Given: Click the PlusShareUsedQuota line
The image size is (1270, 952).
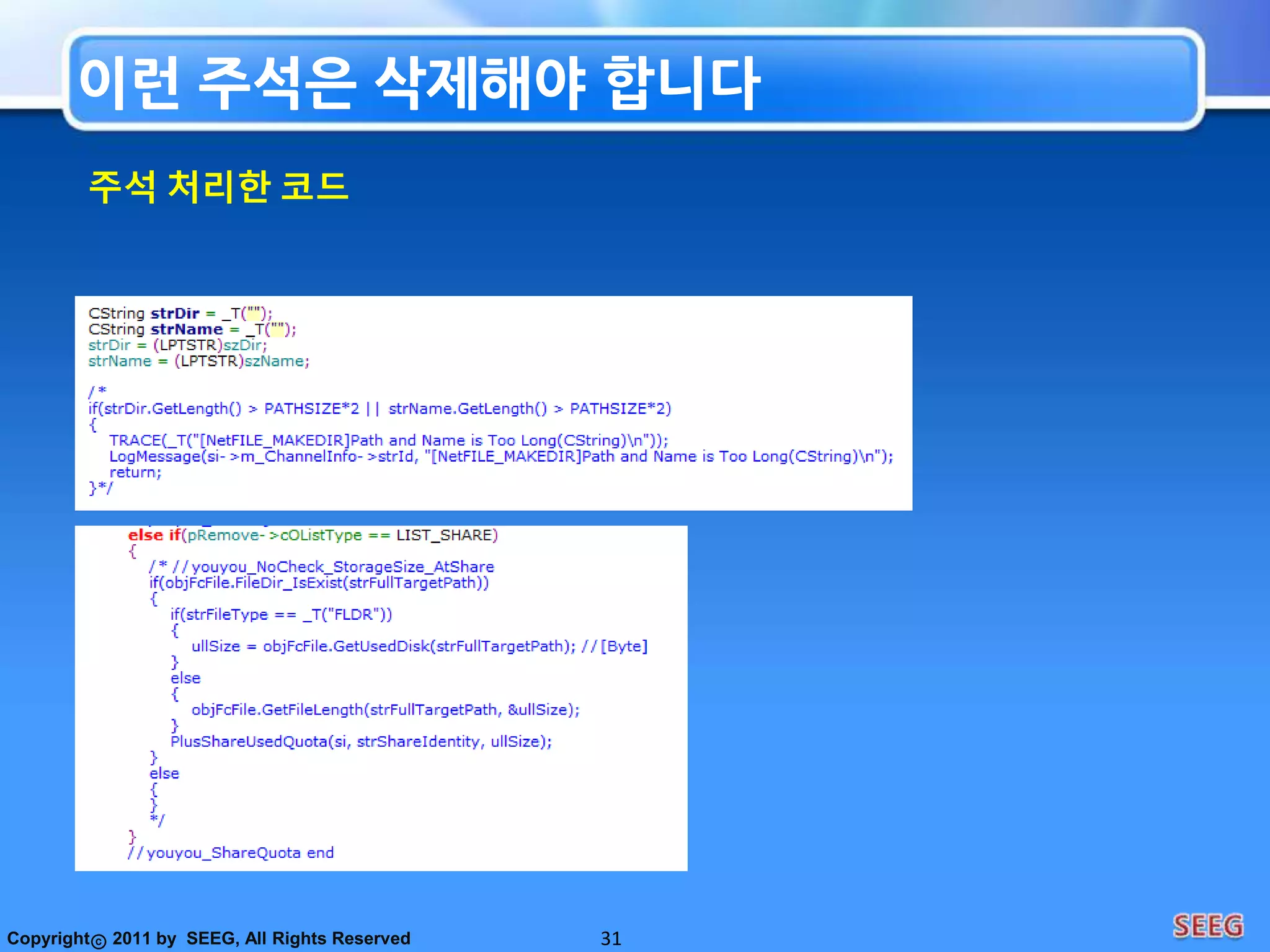Looking at the screenshot, I should coord(362,741).
